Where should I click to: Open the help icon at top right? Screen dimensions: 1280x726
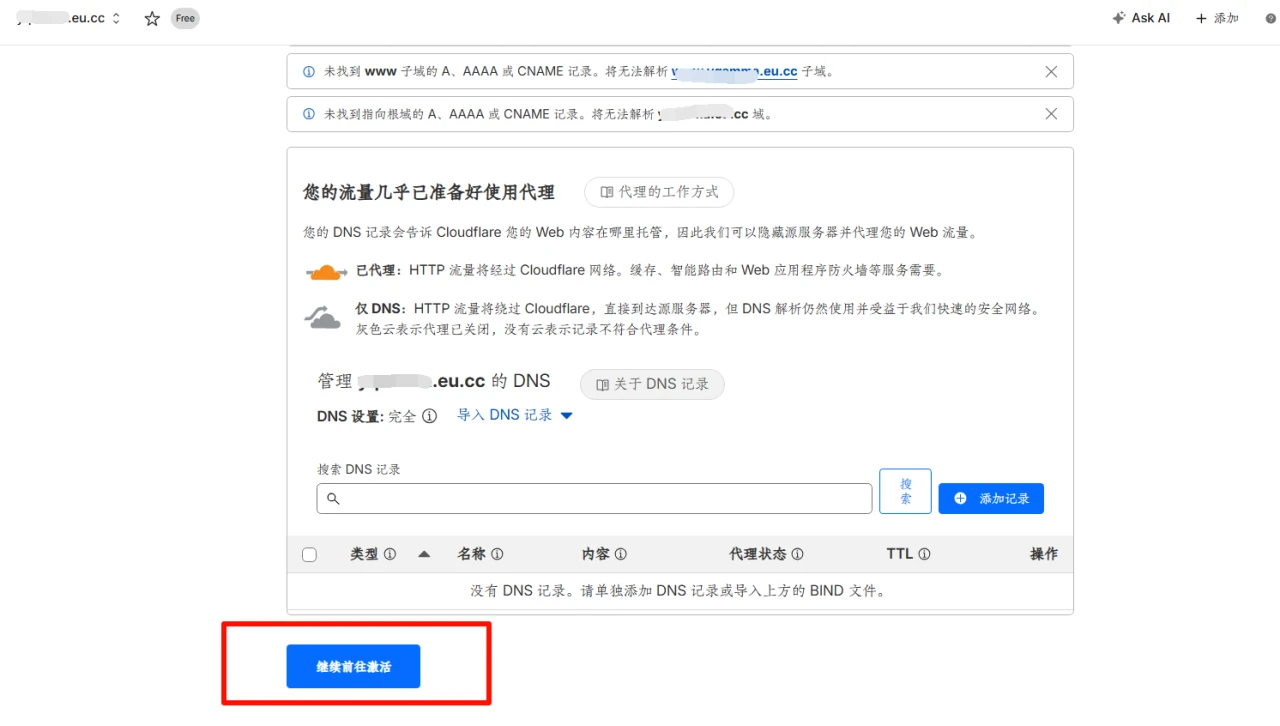(1271, 18)
